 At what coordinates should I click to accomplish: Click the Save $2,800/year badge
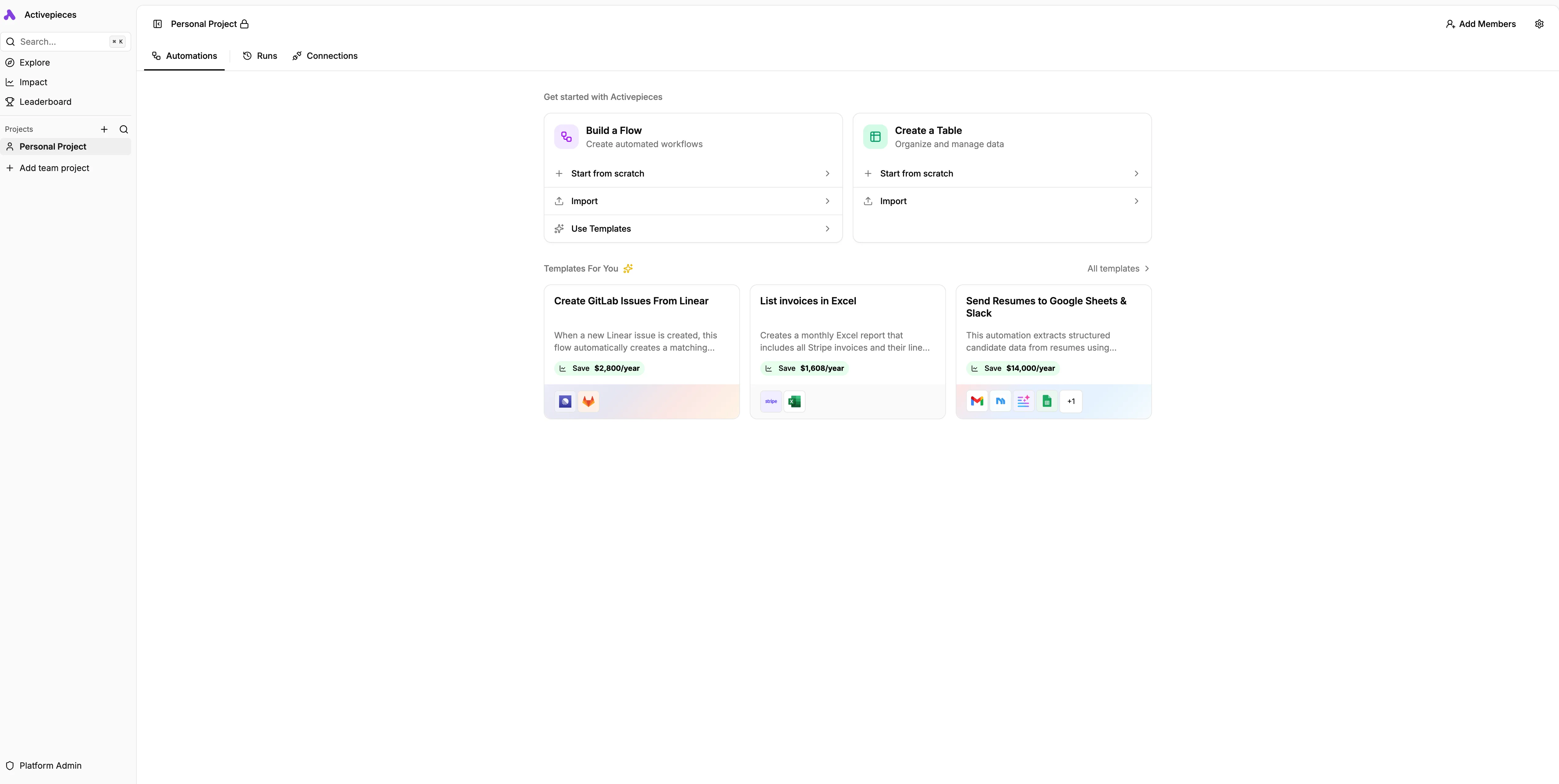click(599, 368)
